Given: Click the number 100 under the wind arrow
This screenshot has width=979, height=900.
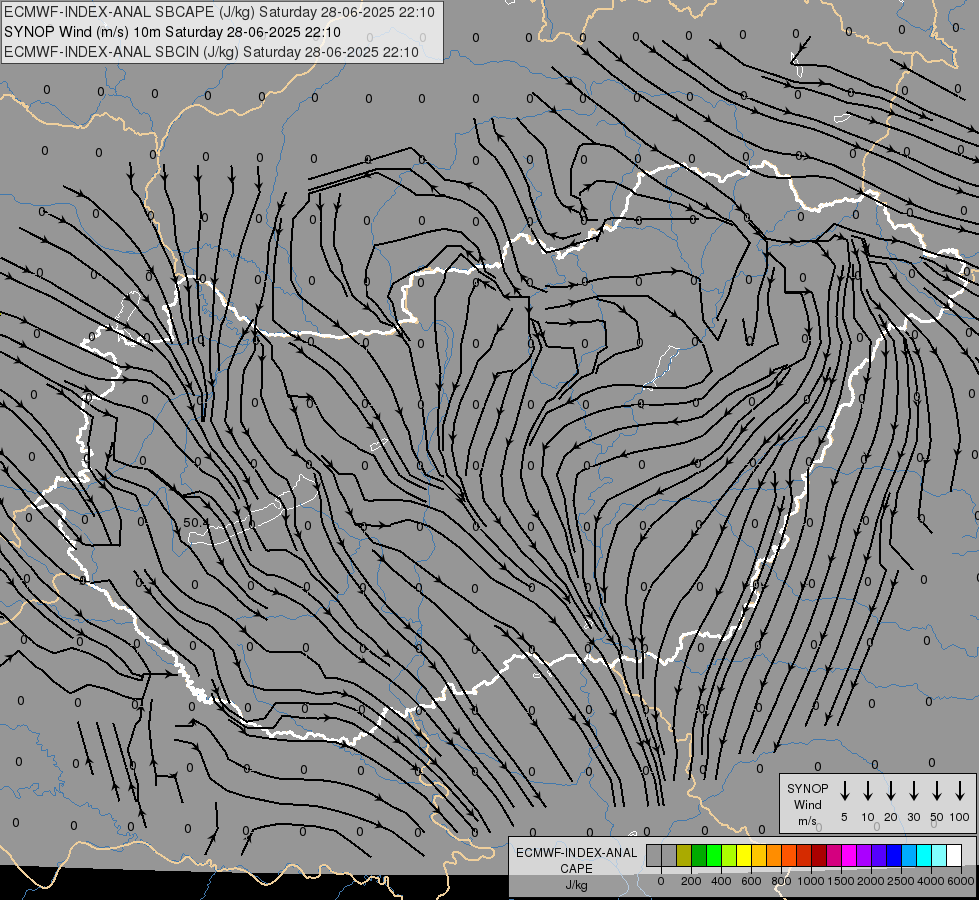Looking at the screenshot, I should point(960,817).
